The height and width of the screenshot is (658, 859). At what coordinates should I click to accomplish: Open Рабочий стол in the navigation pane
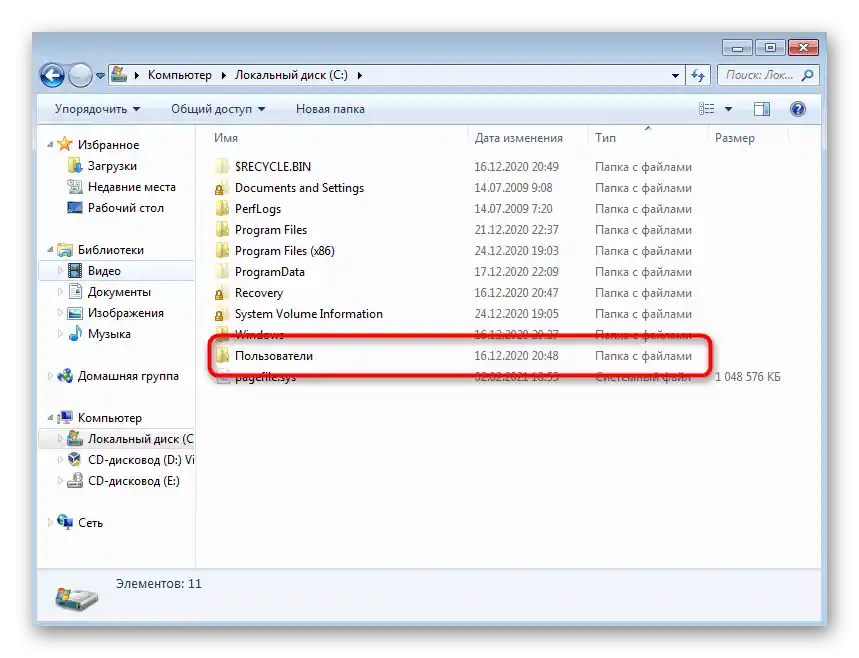tap(125, 208)
